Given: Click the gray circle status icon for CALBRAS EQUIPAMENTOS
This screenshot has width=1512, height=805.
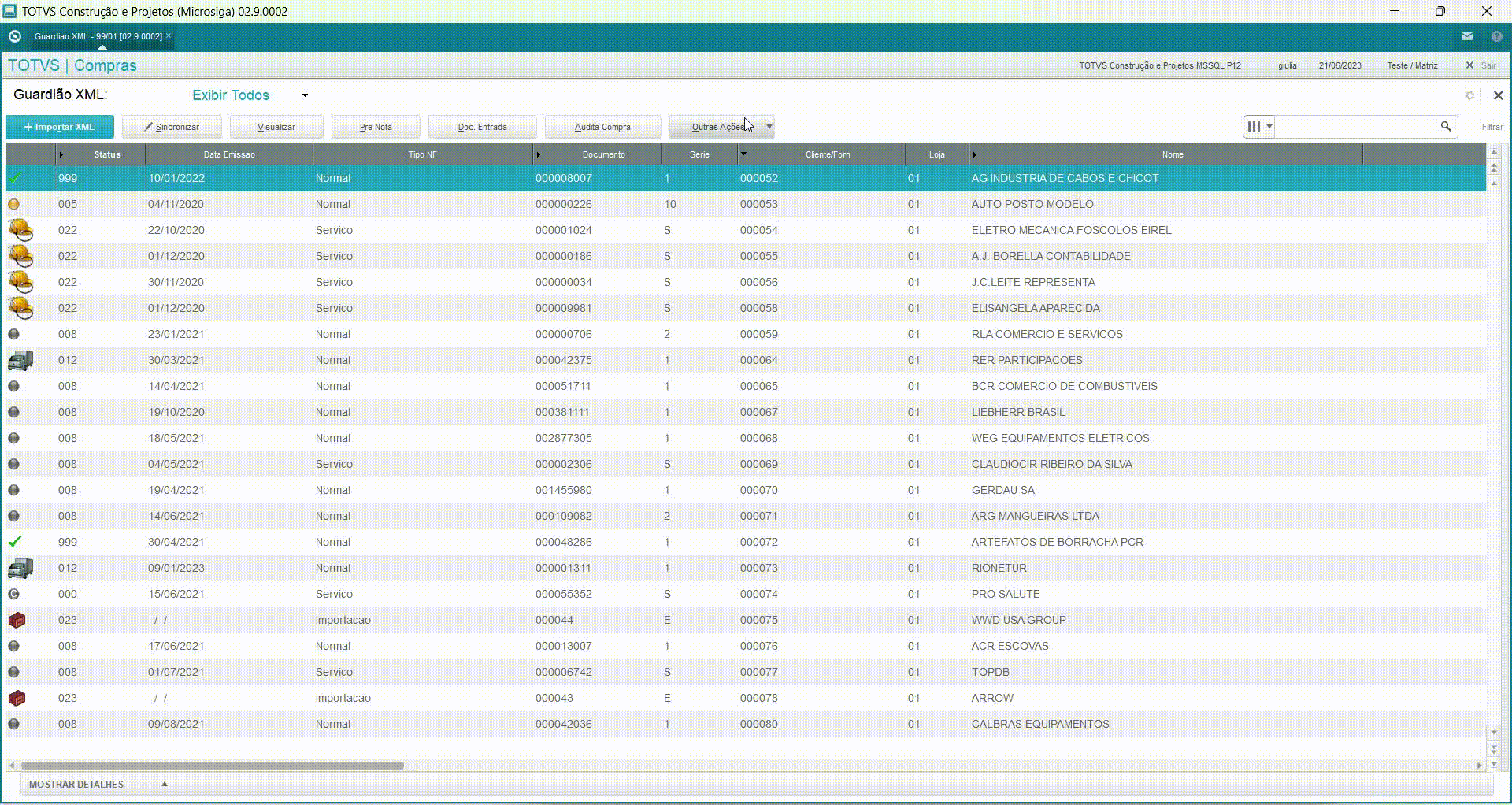Looking at the screenshot, I should (13, 724).
